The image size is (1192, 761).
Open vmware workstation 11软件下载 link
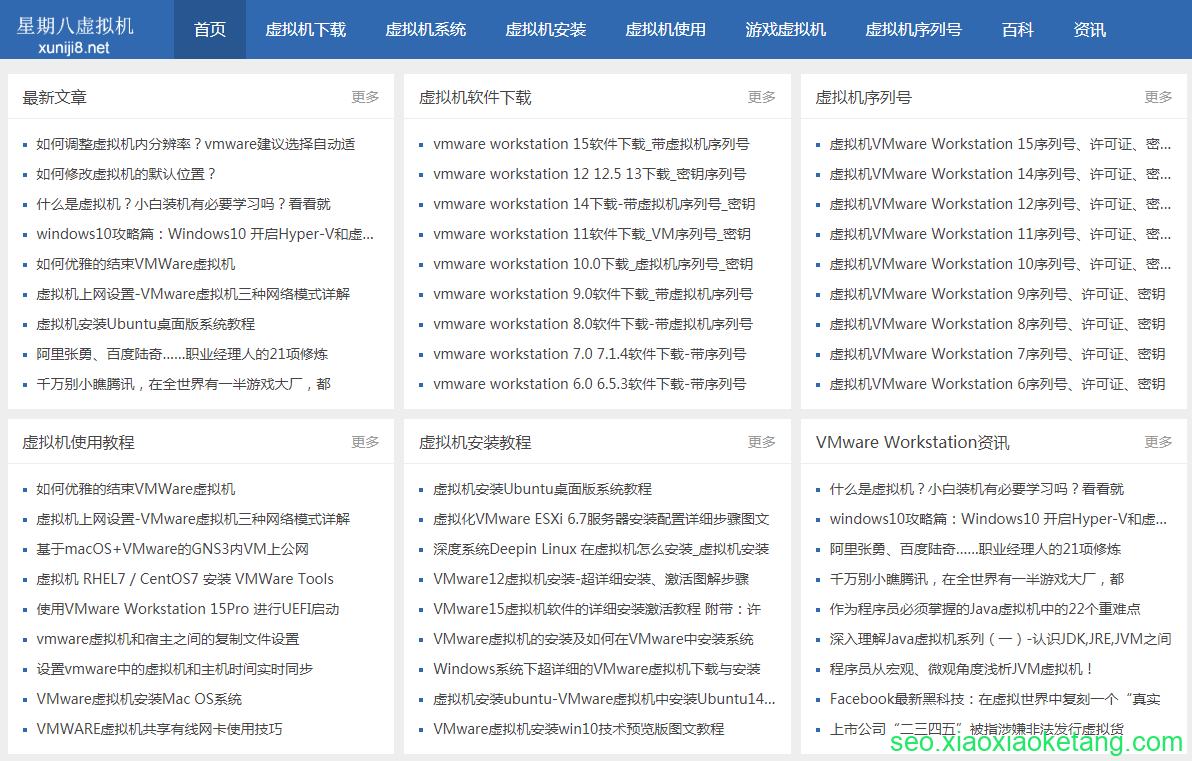591,234
